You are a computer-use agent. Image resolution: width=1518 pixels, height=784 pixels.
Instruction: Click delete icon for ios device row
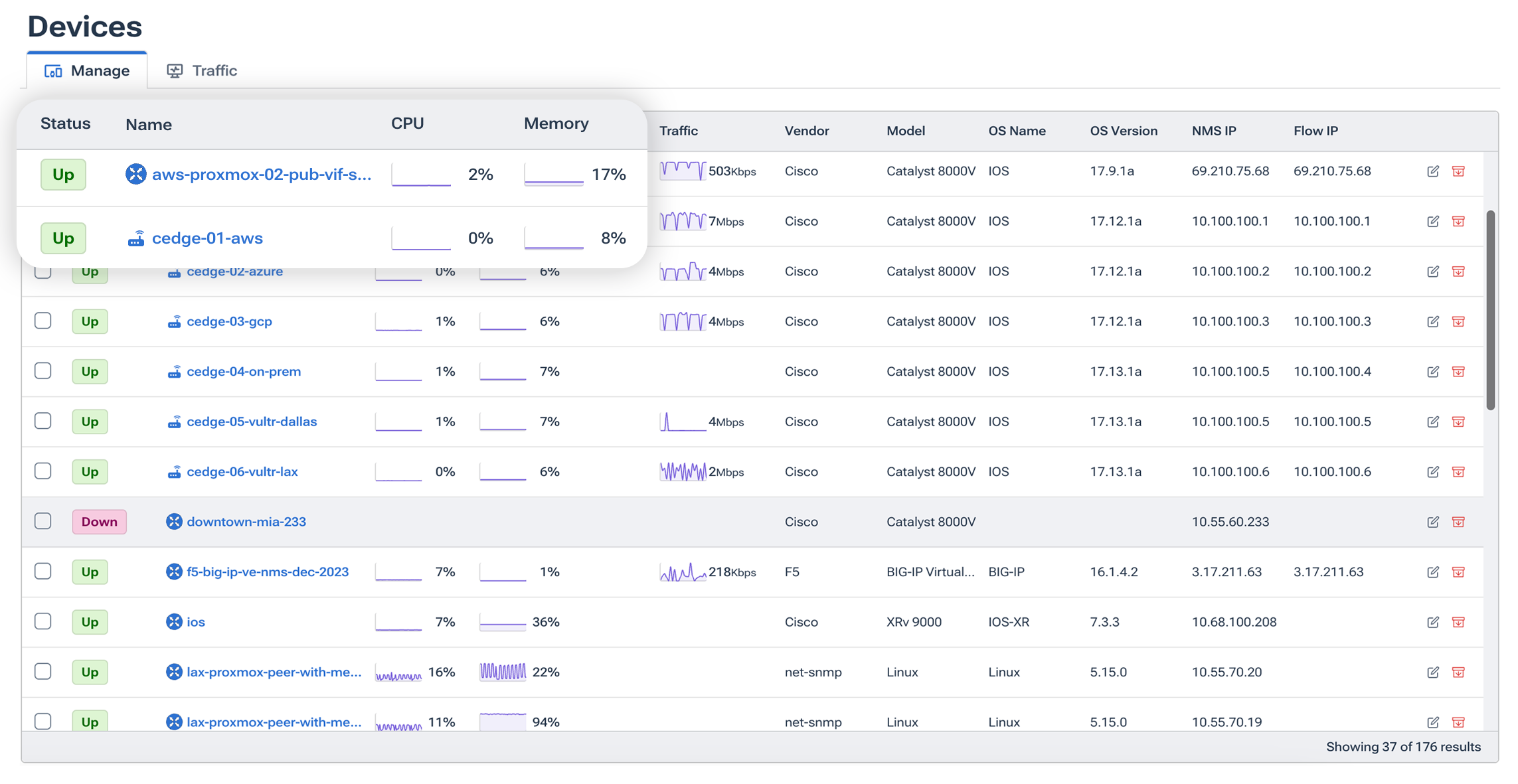tap(1458, 622)
